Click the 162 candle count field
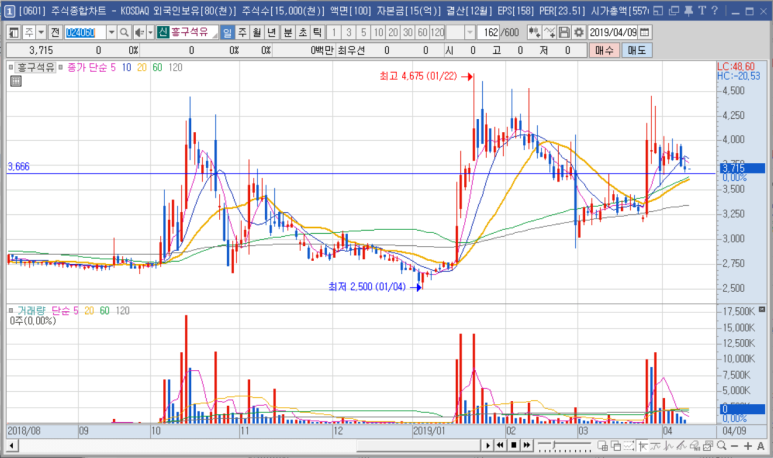The image size is (773, 458). point(489,33)
